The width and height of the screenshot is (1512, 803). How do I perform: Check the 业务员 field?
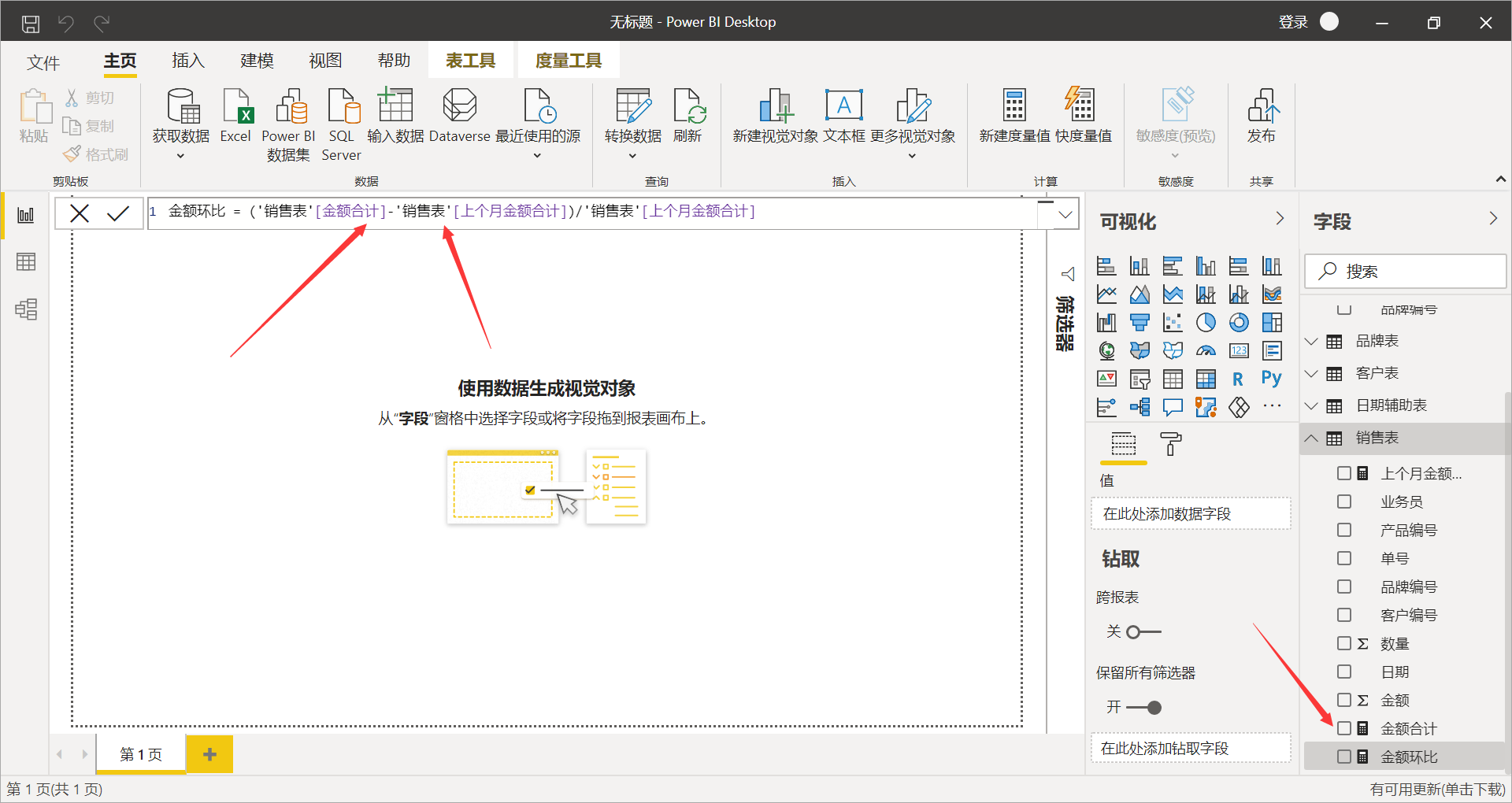click(1344, 501)
